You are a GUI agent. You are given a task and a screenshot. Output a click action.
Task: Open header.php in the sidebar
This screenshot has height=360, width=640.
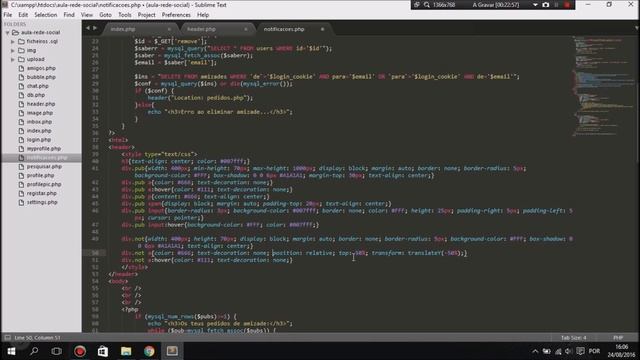coord(41,104)
